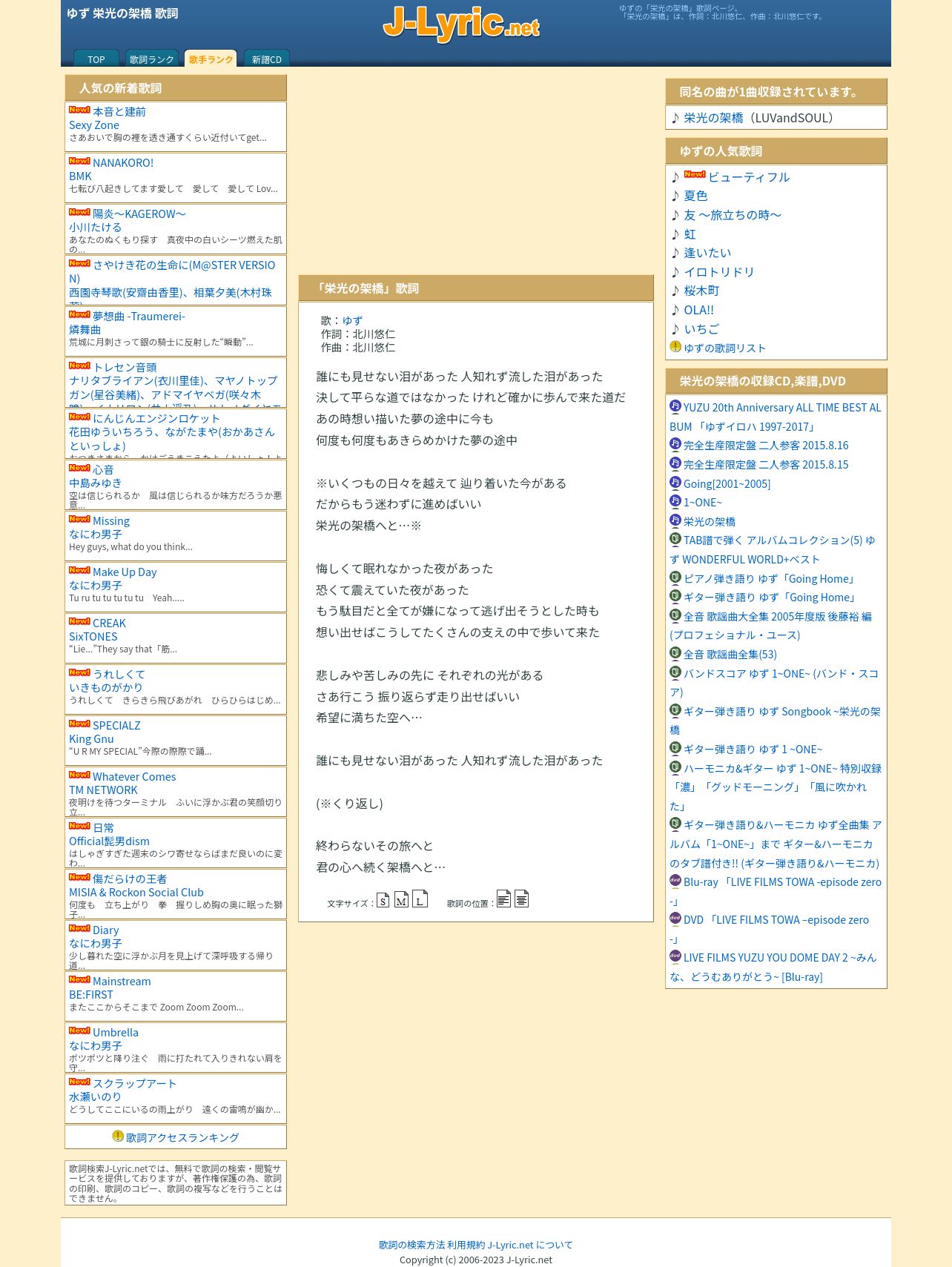Open the 陽炎～KAGEROW～ lyrics link

click(x=139, y=214)
